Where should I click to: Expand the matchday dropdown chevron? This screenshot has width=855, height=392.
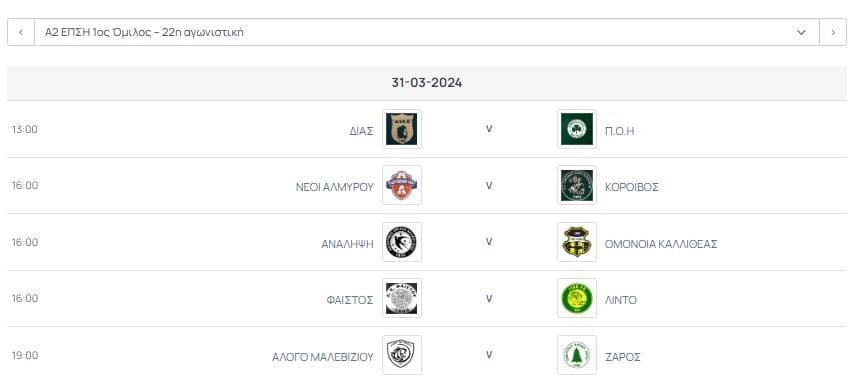(801, 32)
